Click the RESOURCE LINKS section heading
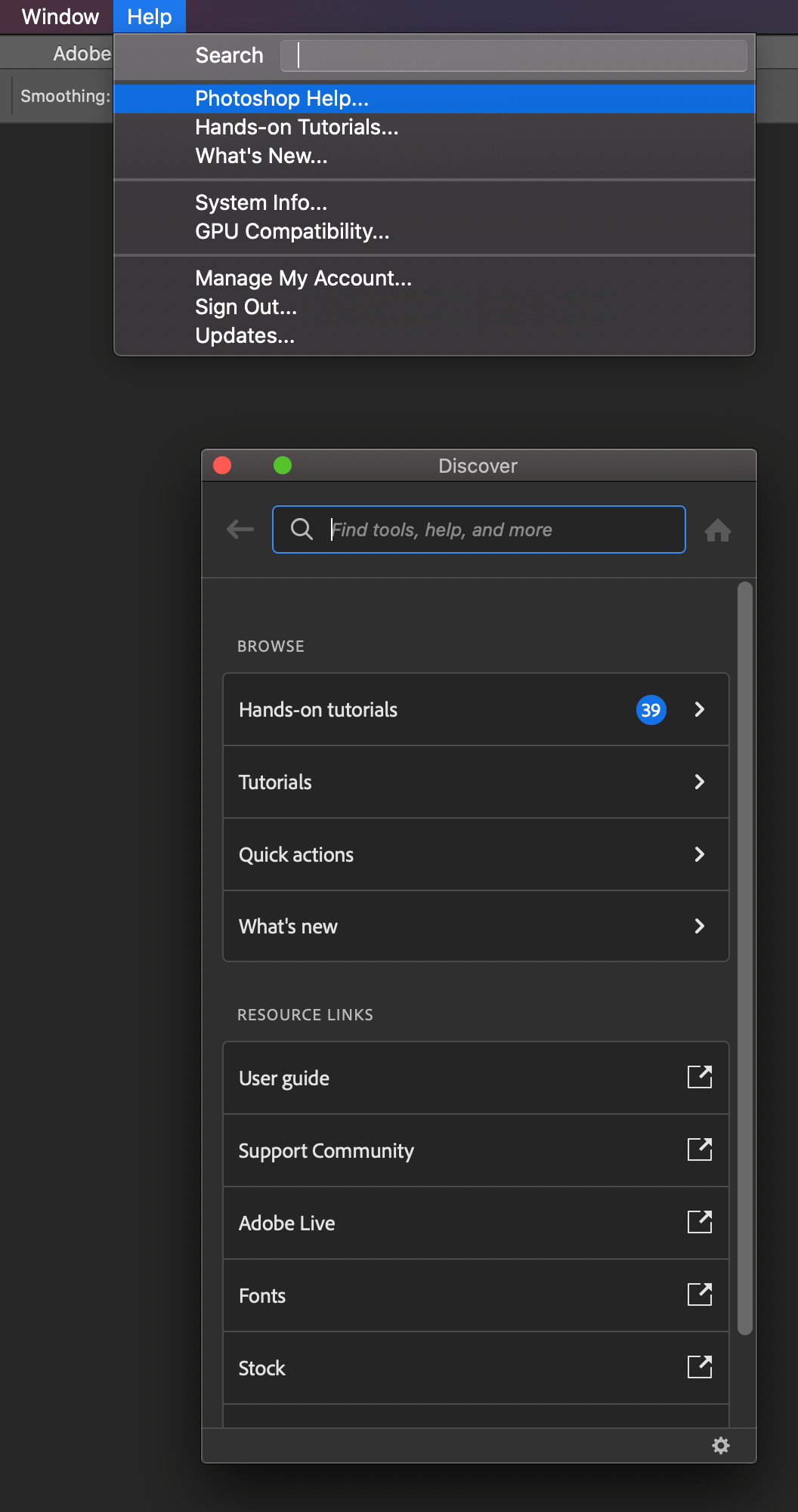 click(x=305, y=1015)
